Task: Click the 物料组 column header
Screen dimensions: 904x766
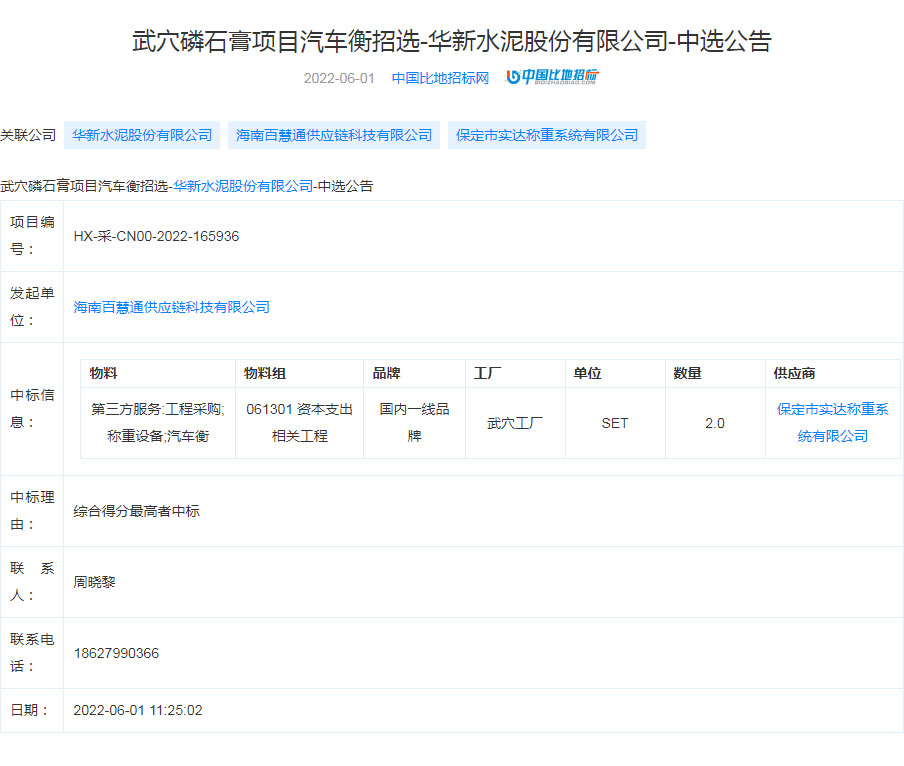Action: coord(265,373)
